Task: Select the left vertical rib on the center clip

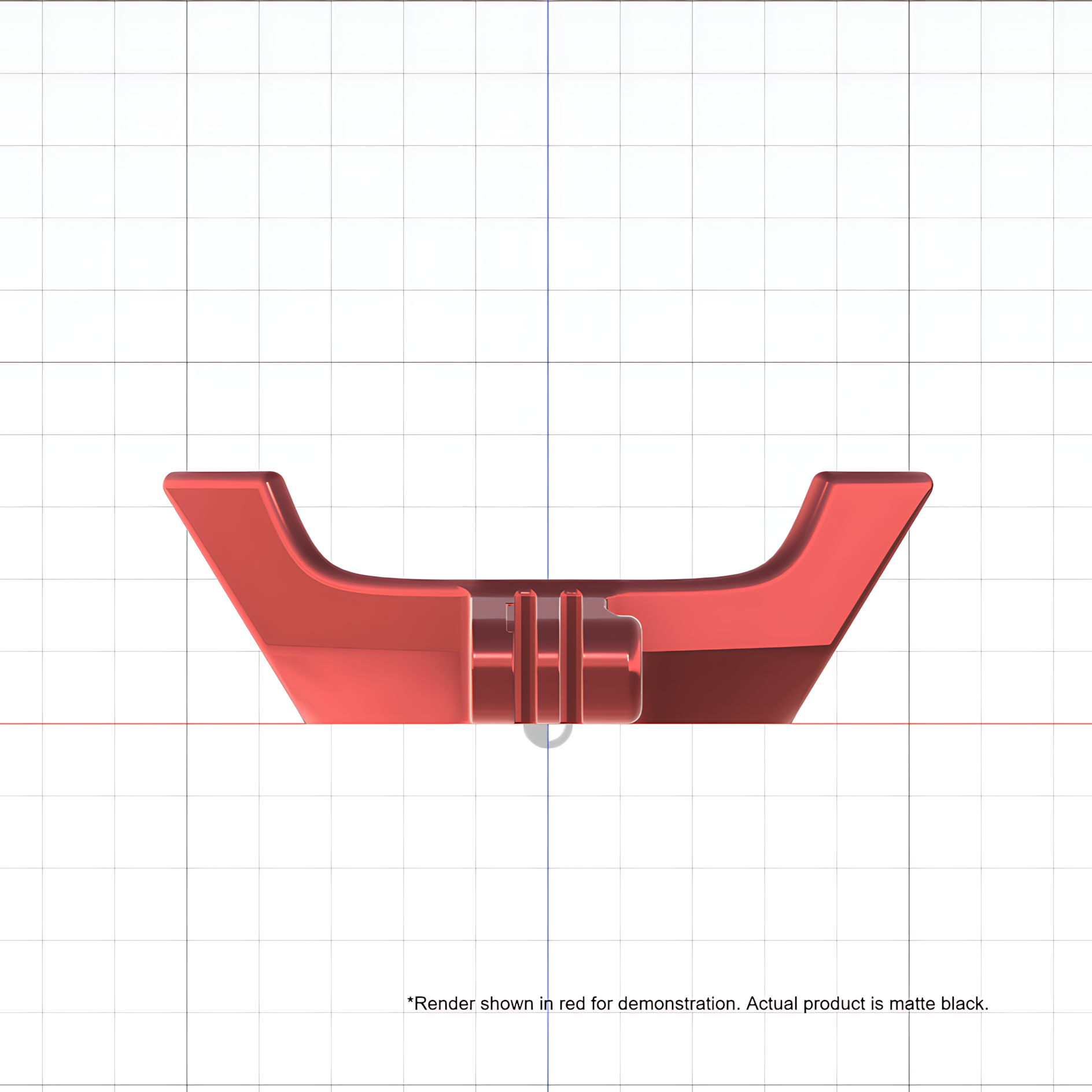Action: (x=525, y=657)
